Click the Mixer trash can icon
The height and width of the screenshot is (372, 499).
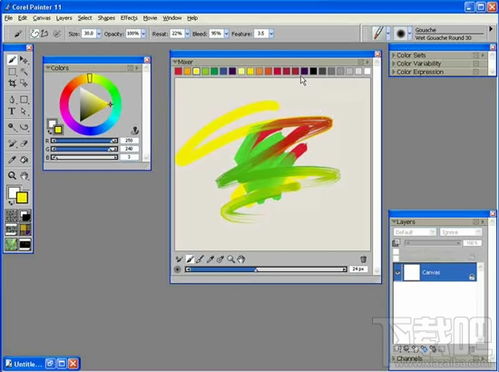[x=363, y=259]
